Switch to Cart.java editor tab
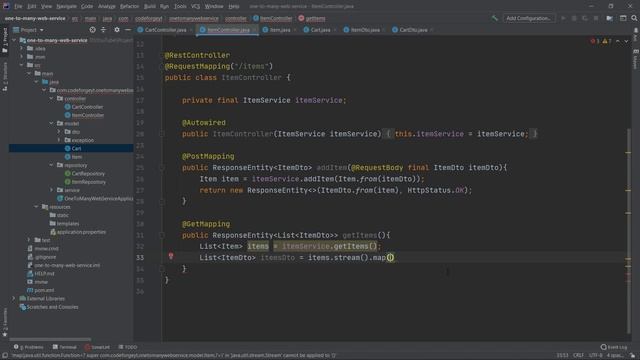 (x=320, y=30)
